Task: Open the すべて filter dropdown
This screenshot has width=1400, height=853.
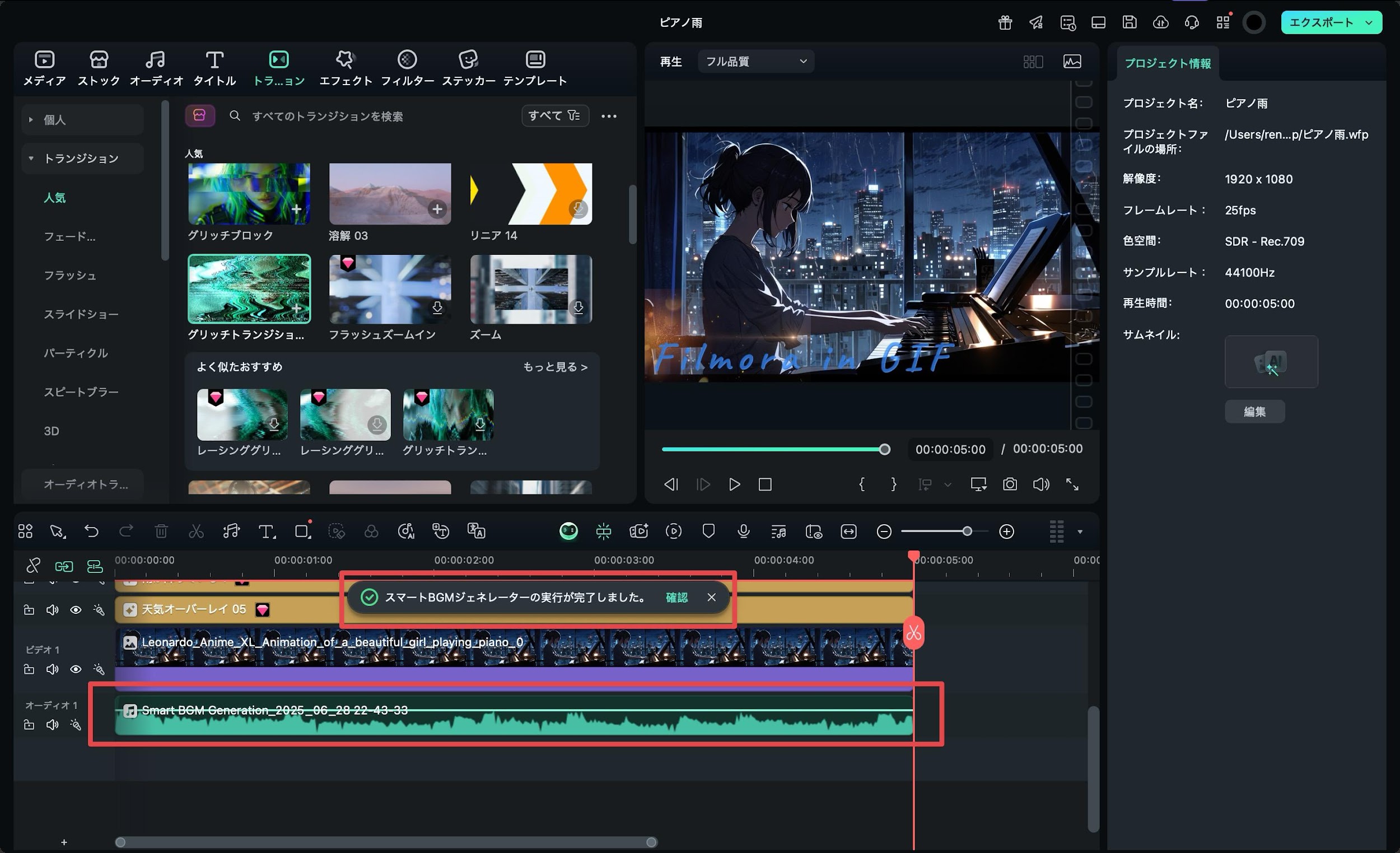Action: coord(554,116)
